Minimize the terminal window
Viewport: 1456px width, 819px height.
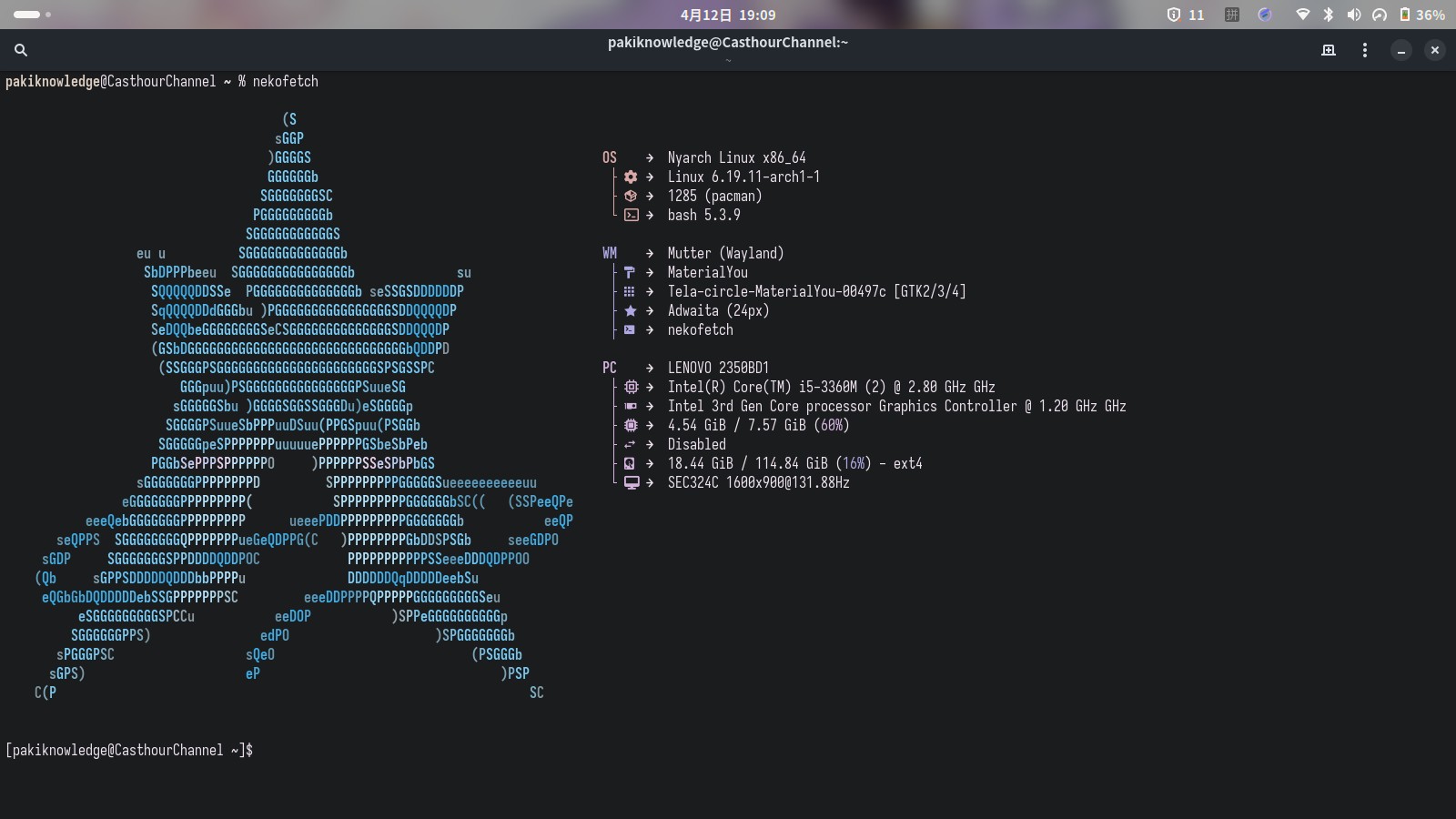coord(1401,50)
